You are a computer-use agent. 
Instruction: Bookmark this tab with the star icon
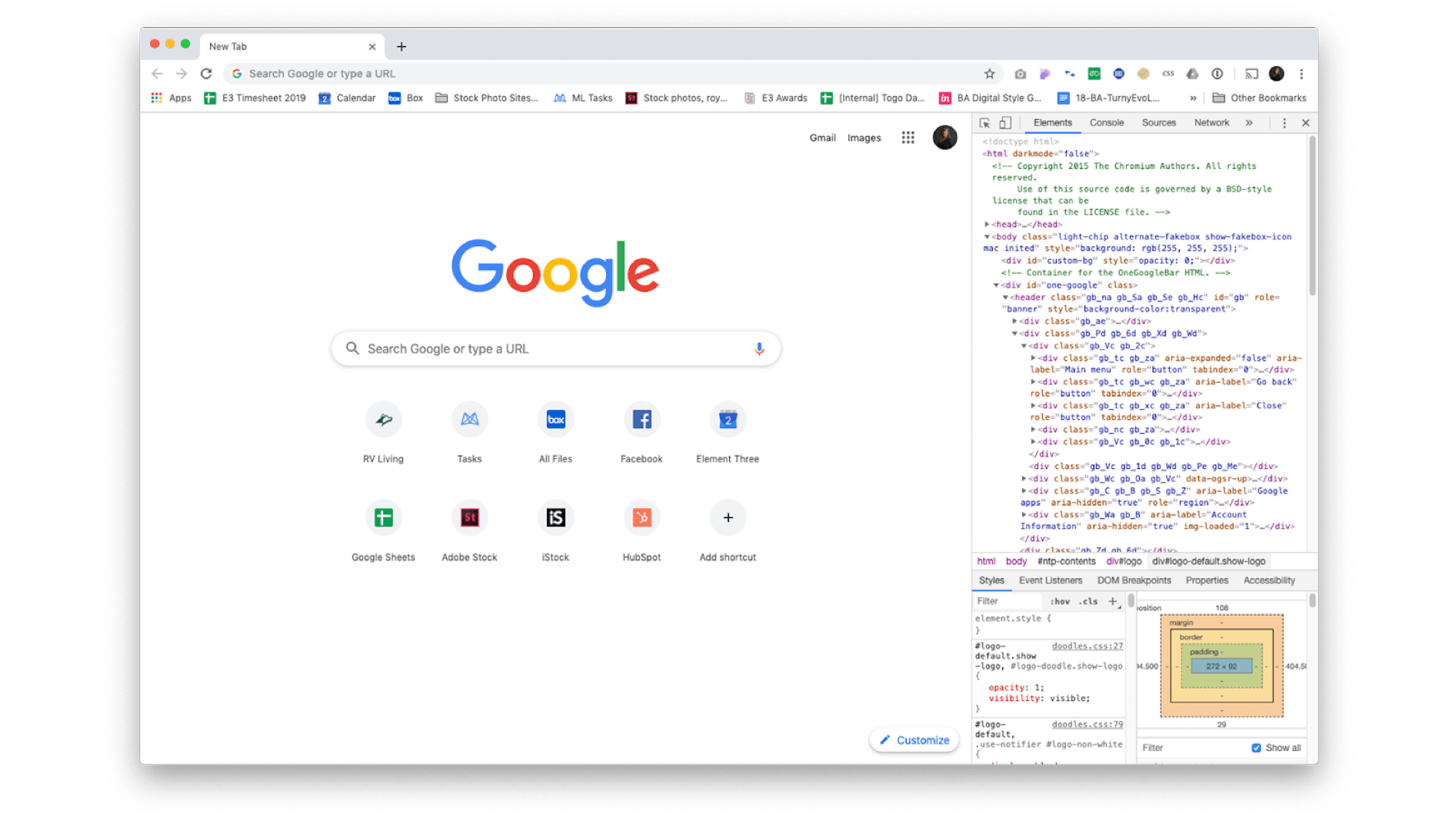coord(989,74)
